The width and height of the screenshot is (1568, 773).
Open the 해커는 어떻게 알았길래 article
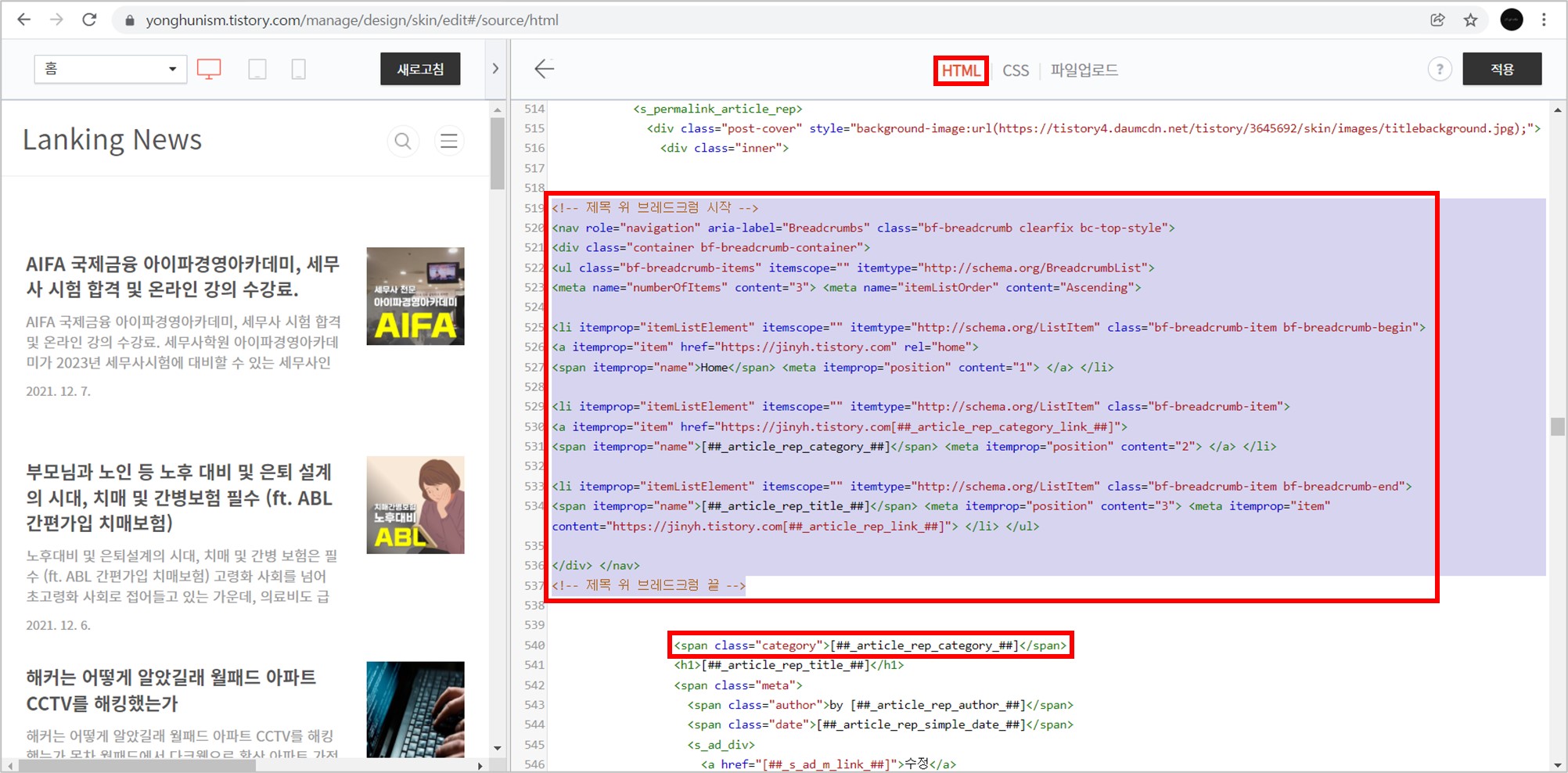click(171, 690)
